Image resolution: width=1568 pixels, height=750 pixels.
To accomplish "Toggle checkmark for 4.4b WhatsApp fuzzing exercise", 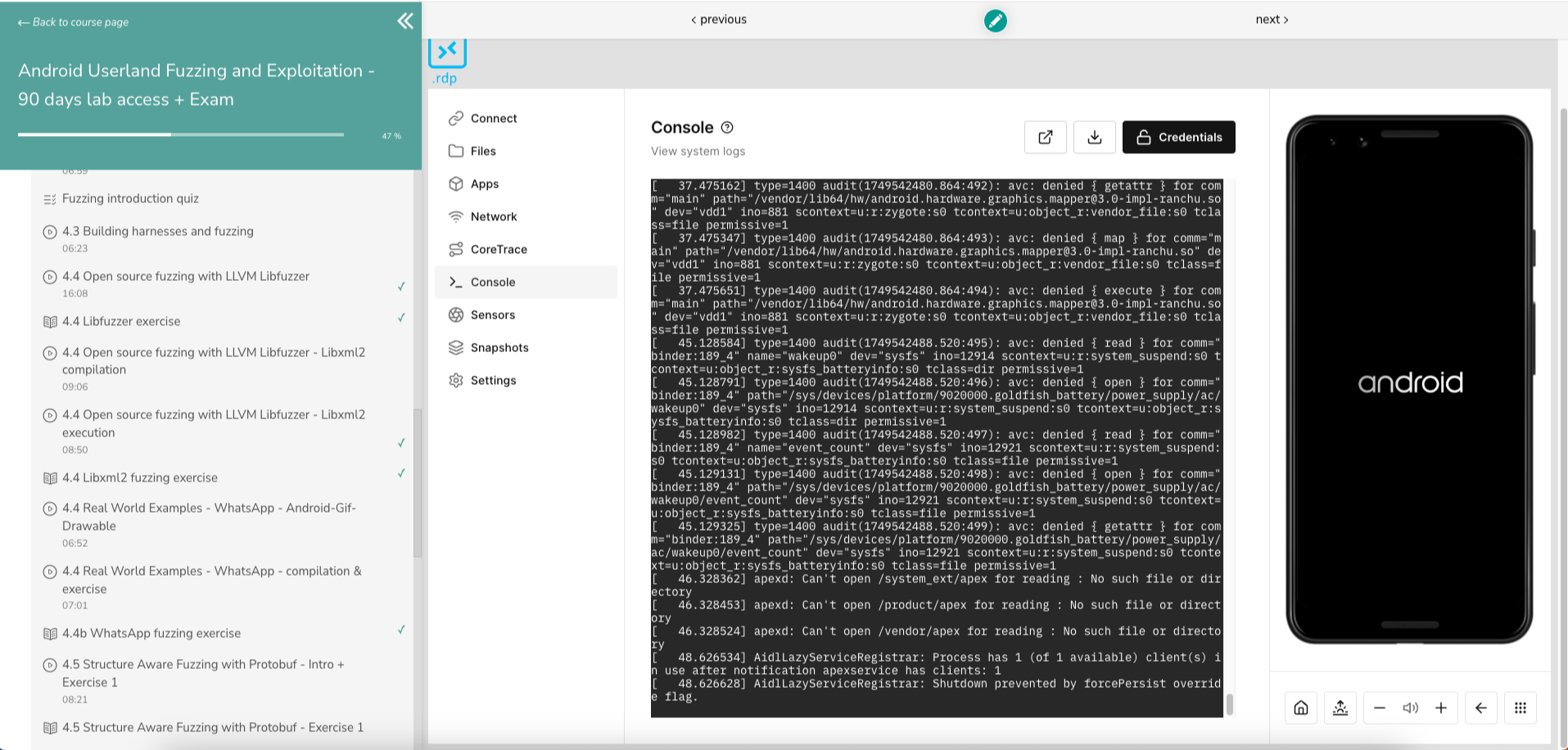I will tap(401, 630).
